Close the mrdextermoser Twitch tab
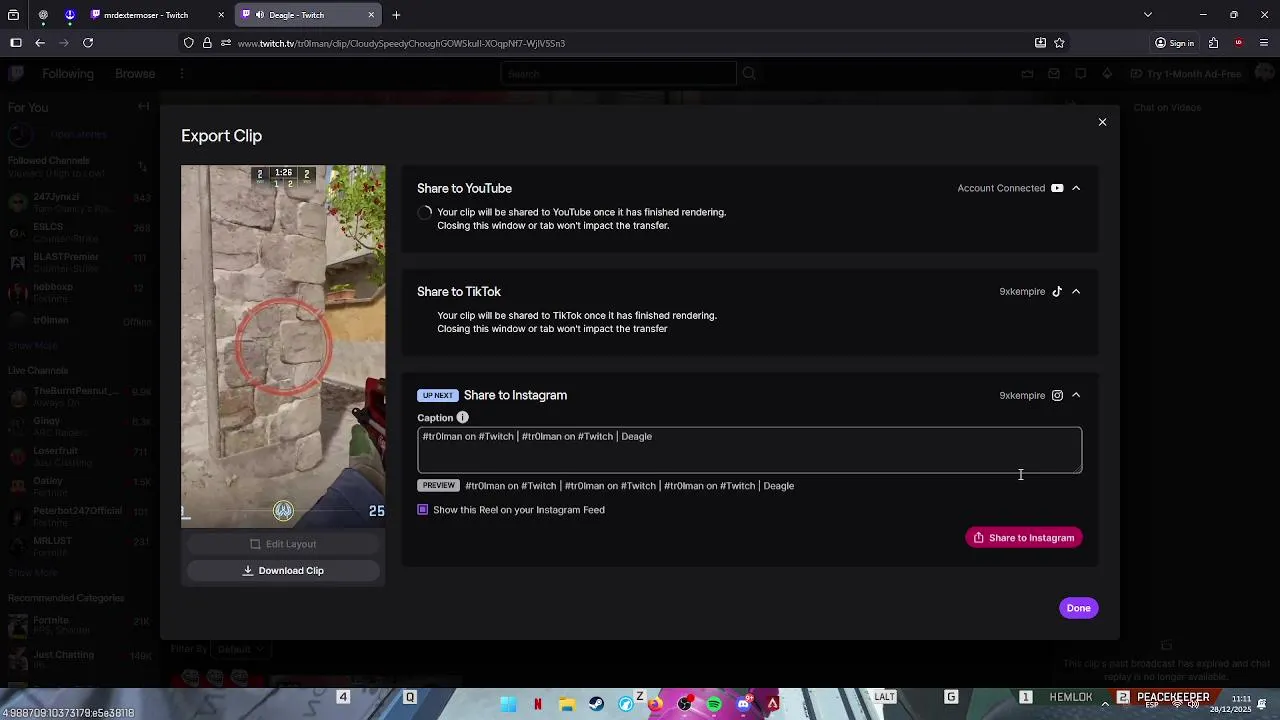 click(221, 15)
